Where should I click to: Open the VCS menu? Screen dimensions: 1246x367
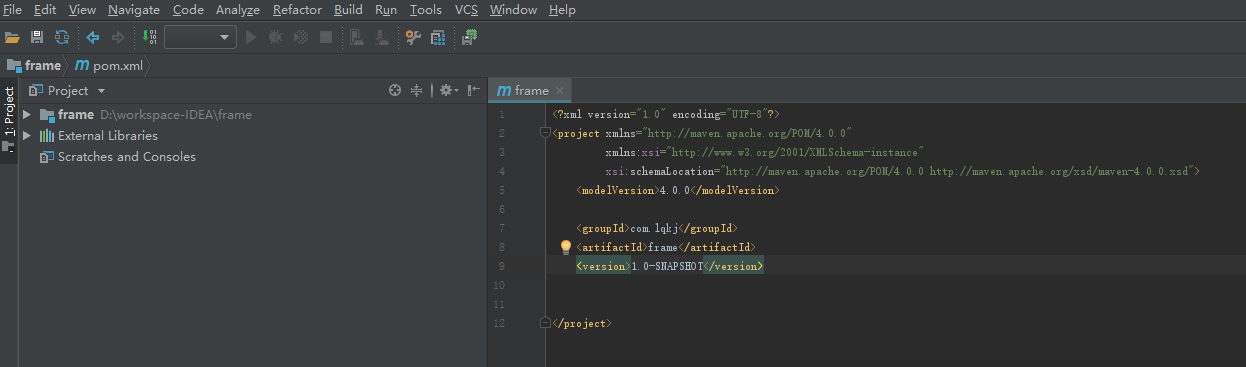(x=466, y=10)
